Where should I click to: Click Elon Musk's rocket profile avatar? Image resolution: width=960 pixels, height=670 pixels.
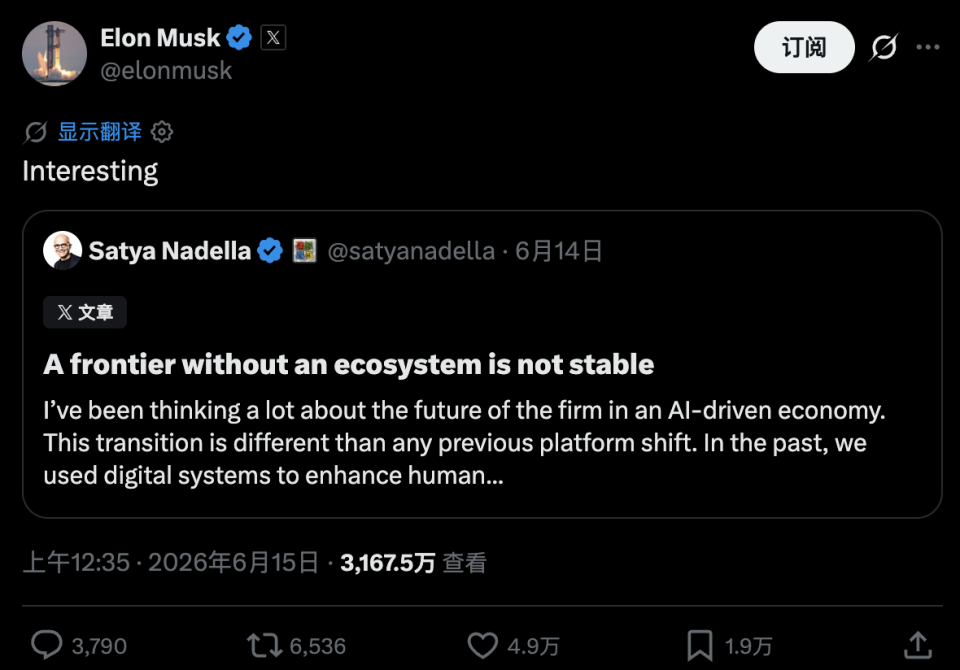pyautogui.click(x=54, y=54)
